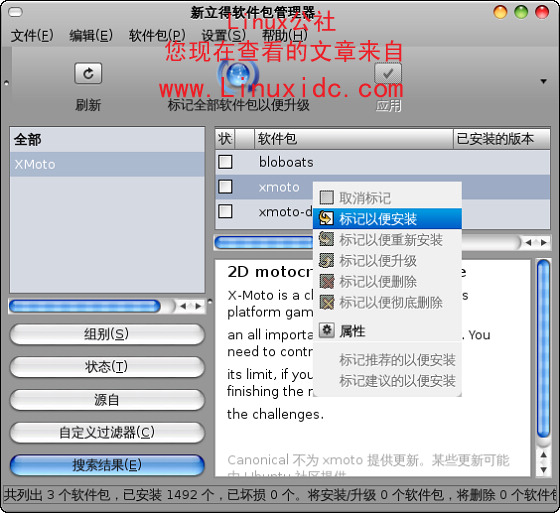This screenshot has height=513, width=560.
Task: Choose 标记以便重新安装 in context menu
Action: [387, 240]
